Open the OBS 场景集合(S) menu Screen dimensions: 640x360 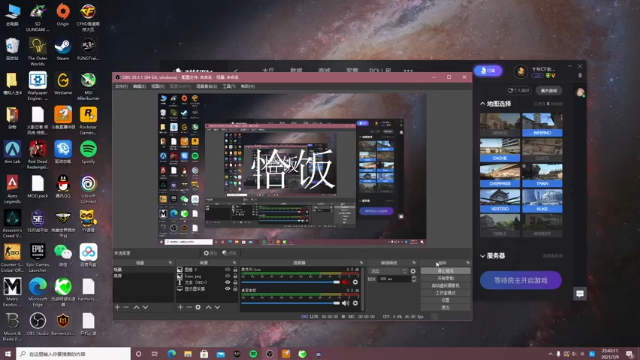[x=207, y=87]
